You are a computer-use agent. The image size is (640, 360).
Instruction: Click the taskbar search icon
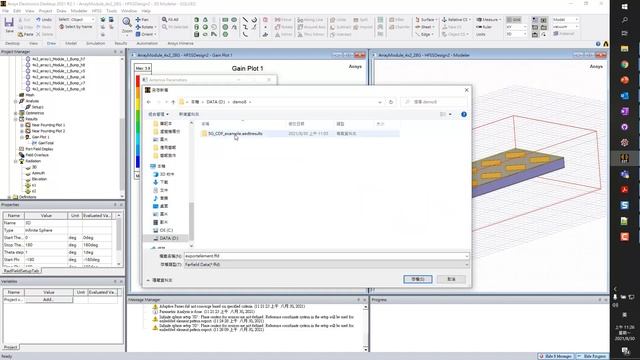pyautogui.click(x=624, y=20)
